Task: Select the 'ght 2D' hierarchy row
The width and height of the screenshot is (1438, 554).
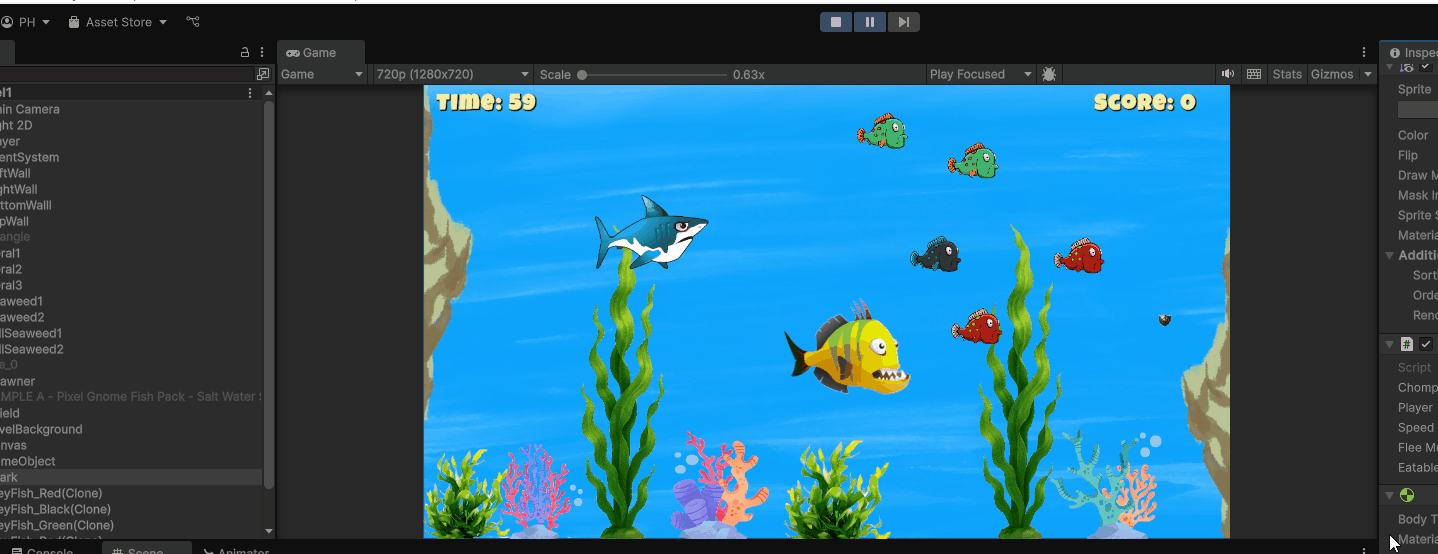Action: point(131,125)
